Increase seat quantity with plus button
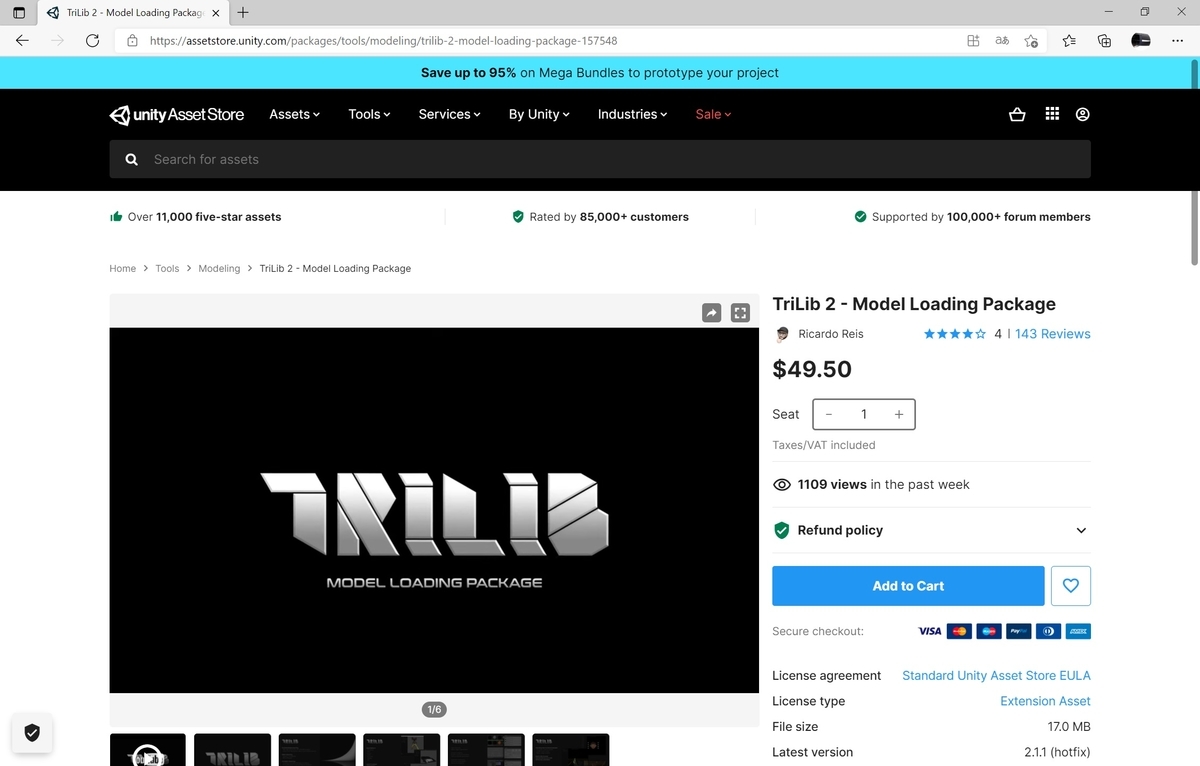This screenshot has height=766, width=1200. pos(899,414)
